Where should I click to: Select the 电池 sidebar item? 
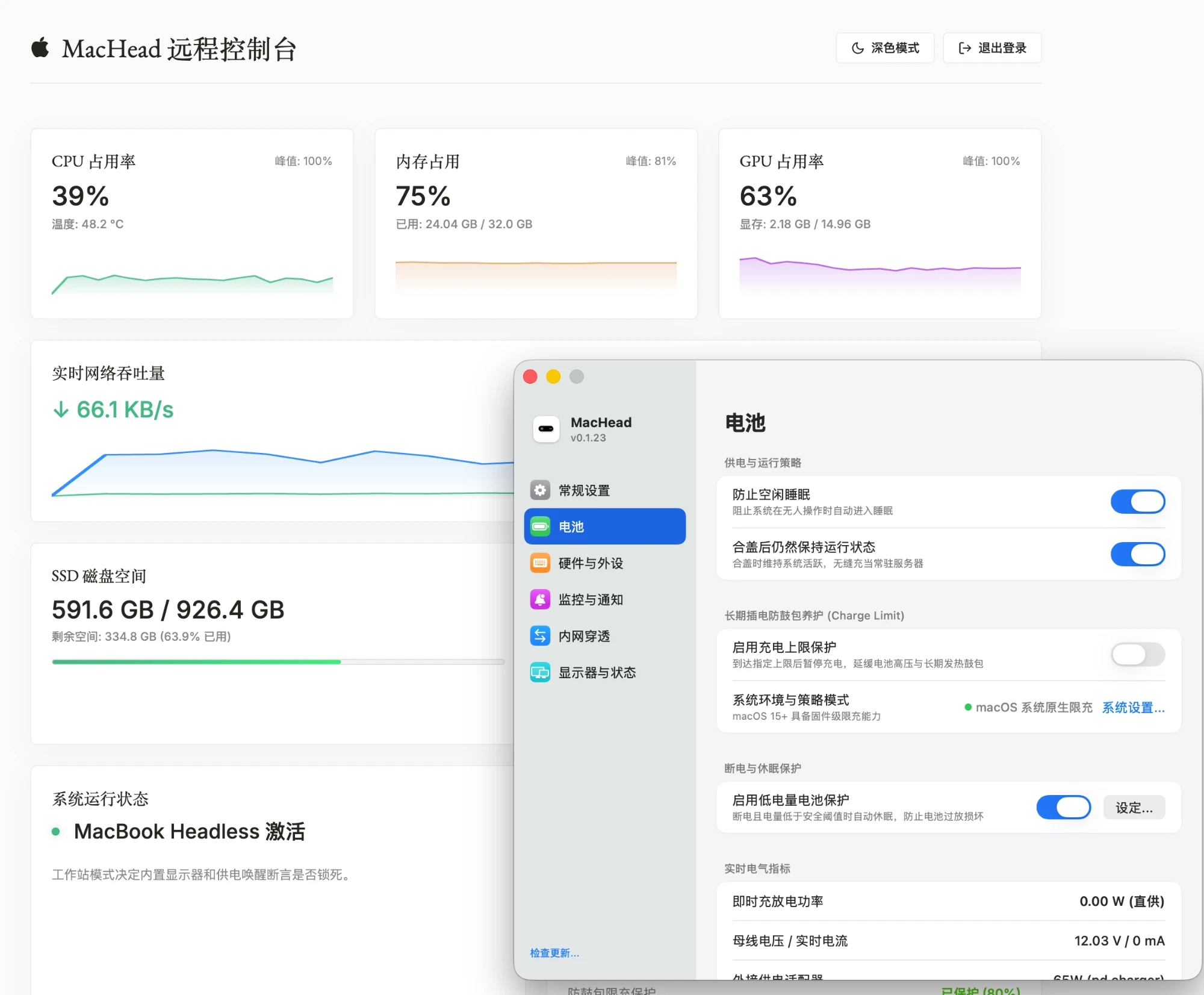click(x=605, y=526)
